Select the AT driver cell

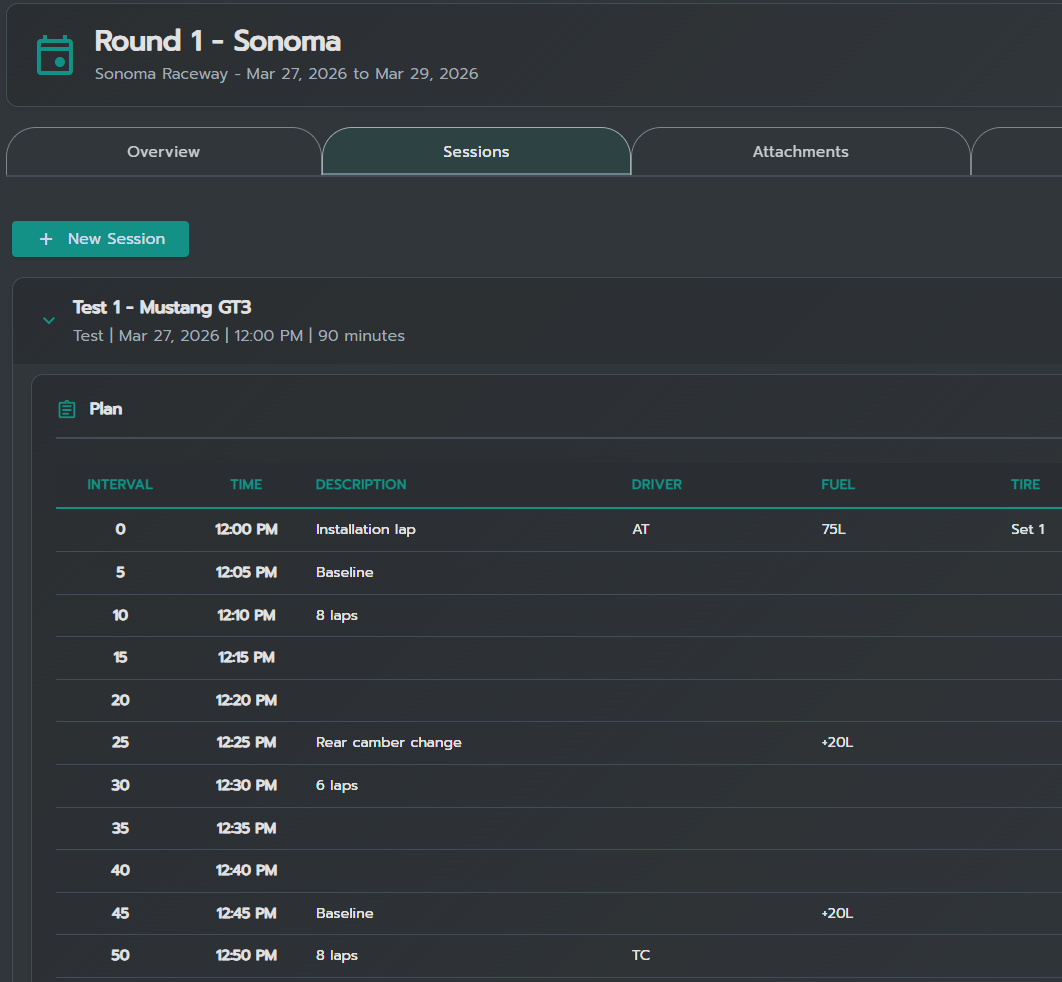[641, 529]
